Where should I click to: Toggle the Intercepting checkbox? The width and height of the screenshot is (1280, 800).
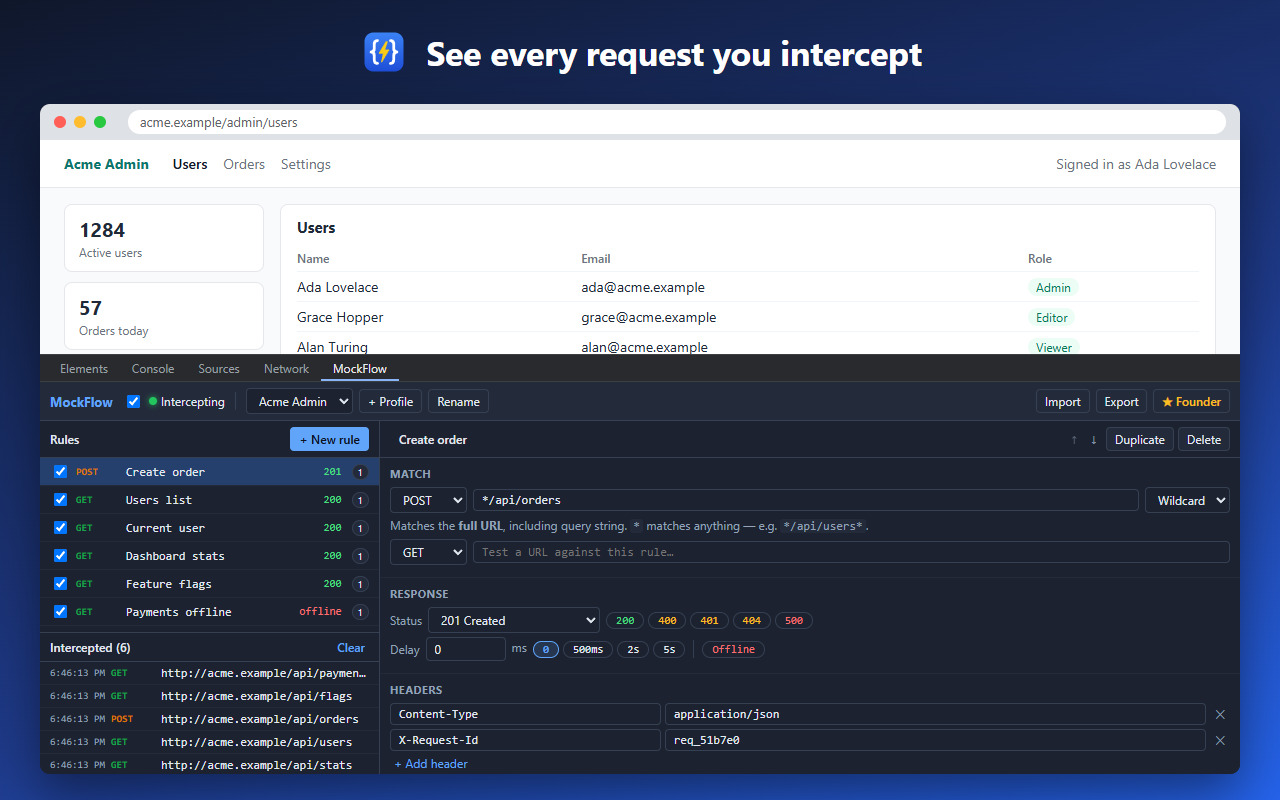pos(134,402)
